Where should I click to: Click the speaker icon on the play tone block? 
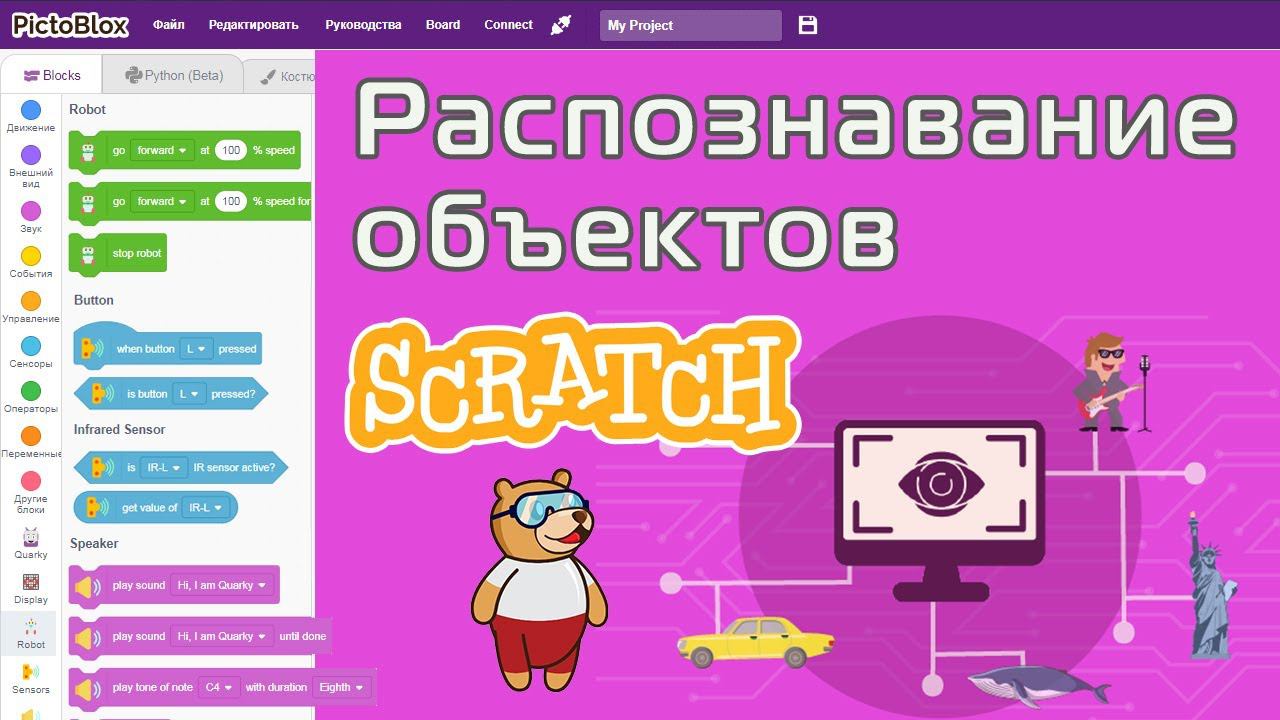[88, 688]
